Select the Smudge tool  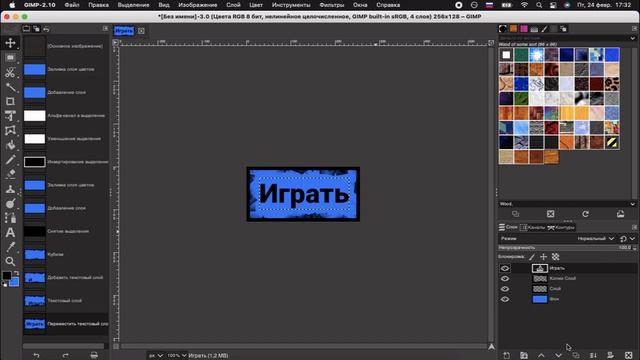tap(10, 203)
